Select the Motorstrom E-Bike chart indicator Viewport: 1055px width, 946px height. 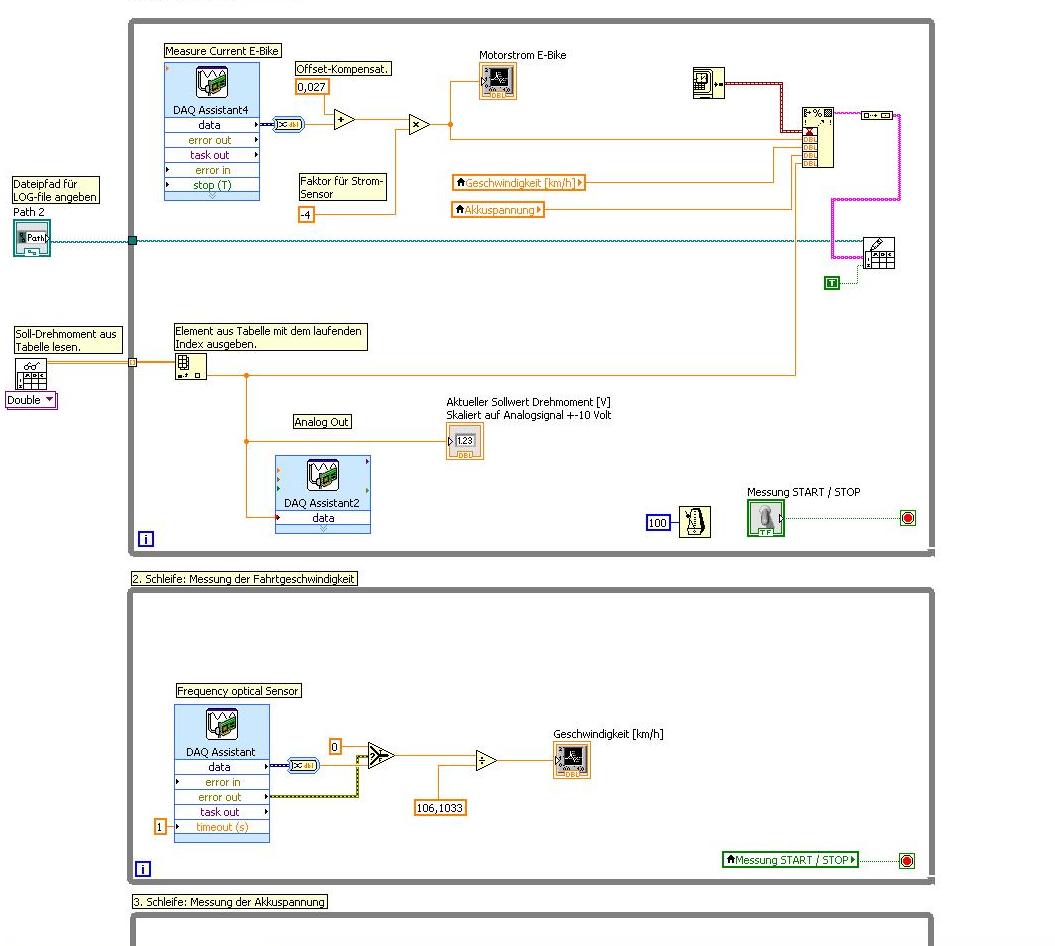(x=498, y=81)
